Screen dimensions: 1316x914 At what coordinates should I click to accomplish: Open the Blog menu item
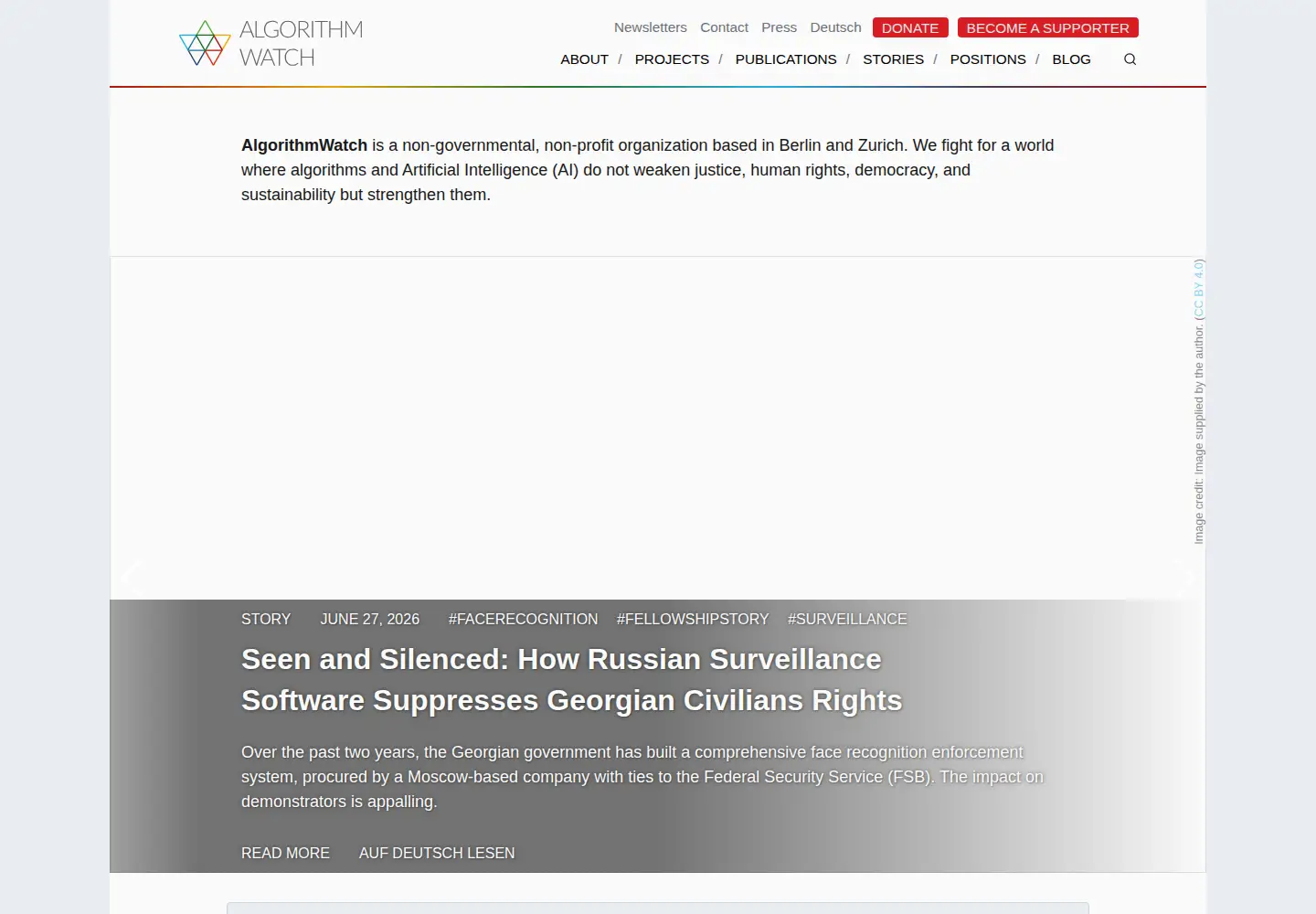pos(1071,59)
